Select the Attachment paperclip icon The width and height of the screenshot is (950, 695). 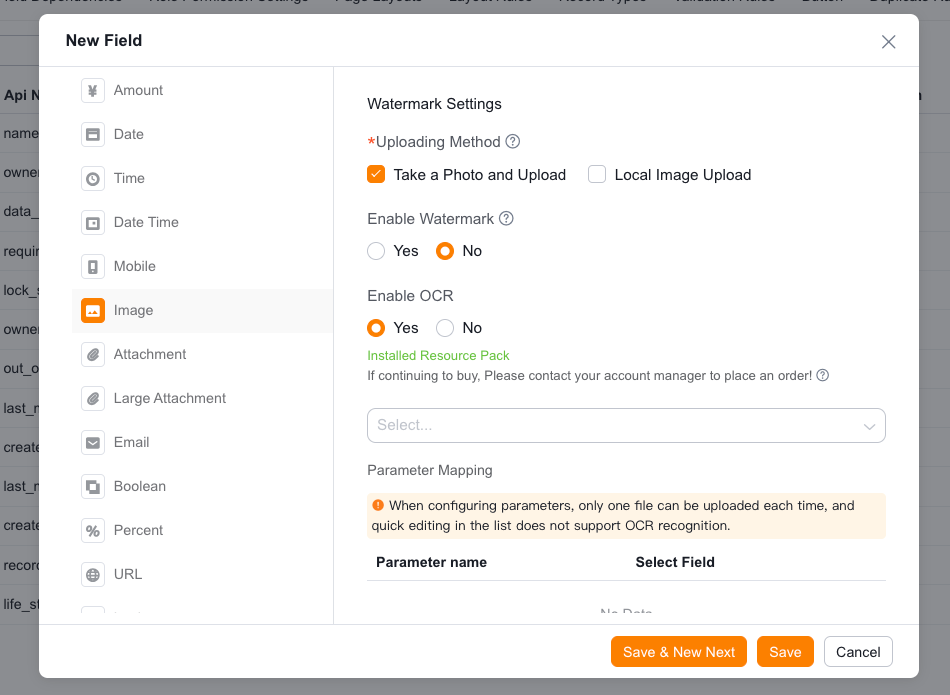tap(93, 354)
